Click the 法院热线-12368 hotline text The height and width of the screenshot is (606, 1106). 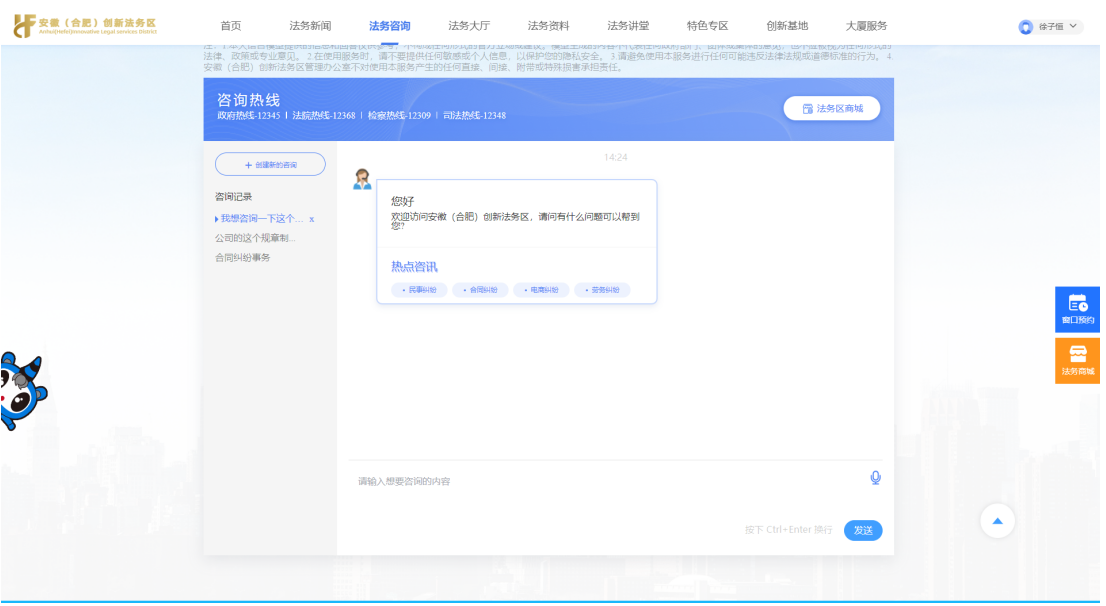324,116
